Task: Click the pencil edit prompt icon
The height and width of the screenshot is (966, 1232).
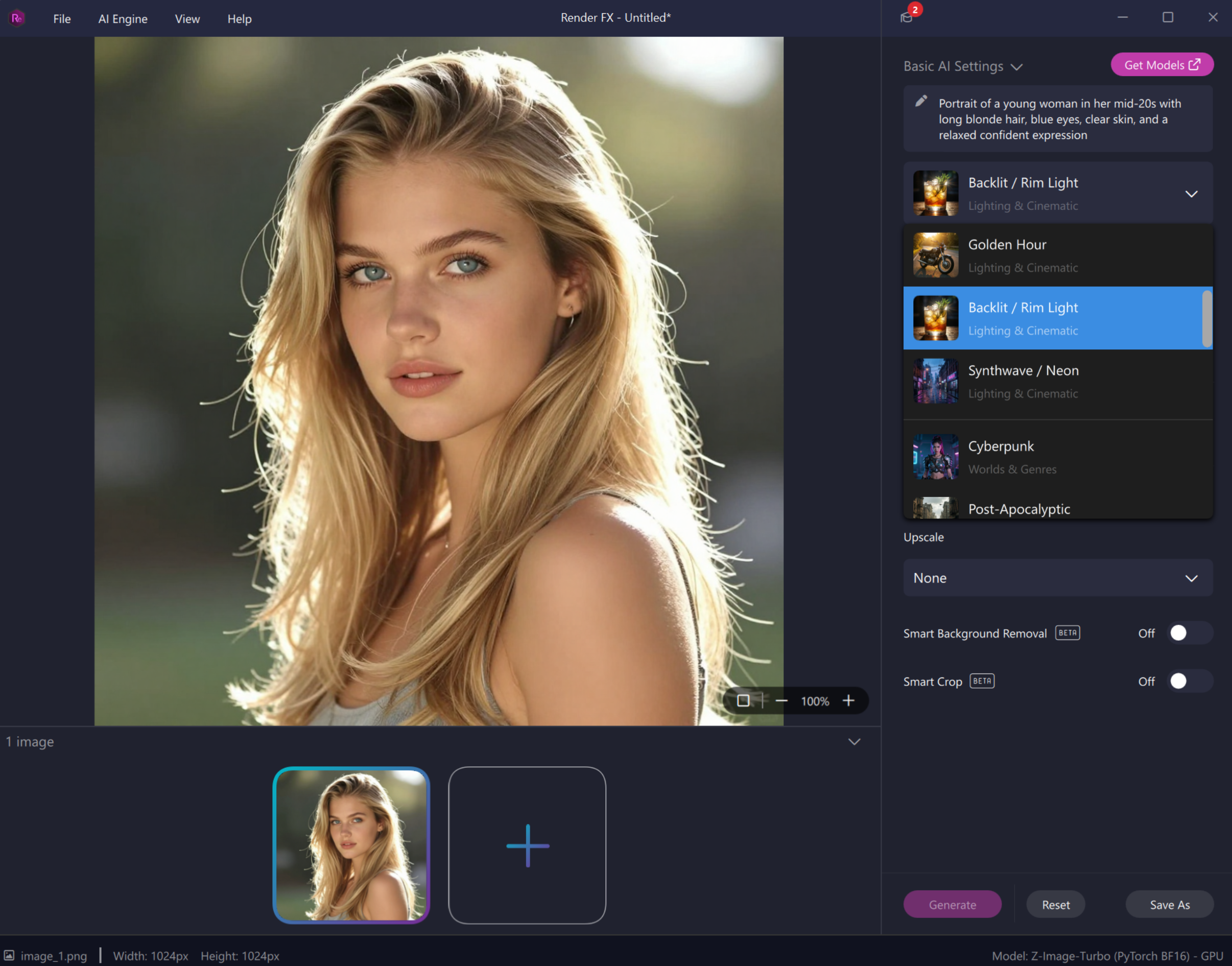Action: [921, 101]
